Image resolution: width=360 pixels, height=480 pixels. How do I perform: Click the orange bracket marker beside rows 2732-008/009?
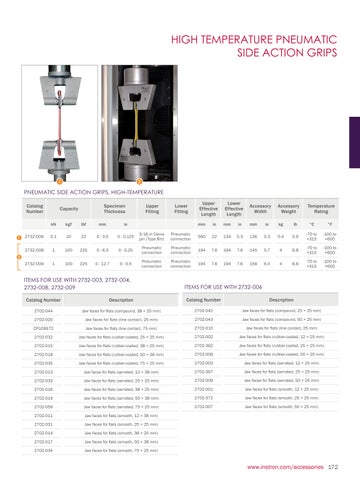[19, 257]
